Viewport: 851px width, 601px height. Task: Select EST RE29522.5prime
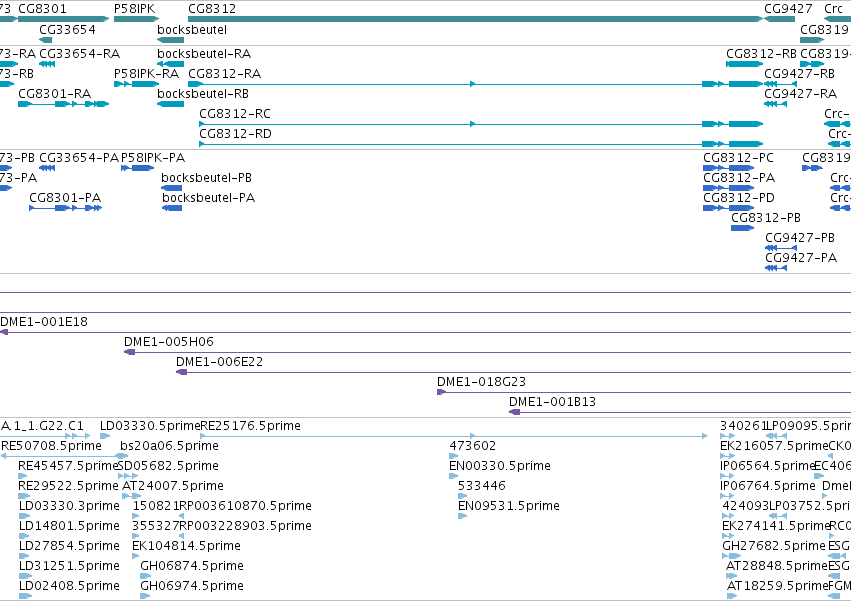pyautogui.click(x=24, y=496)
